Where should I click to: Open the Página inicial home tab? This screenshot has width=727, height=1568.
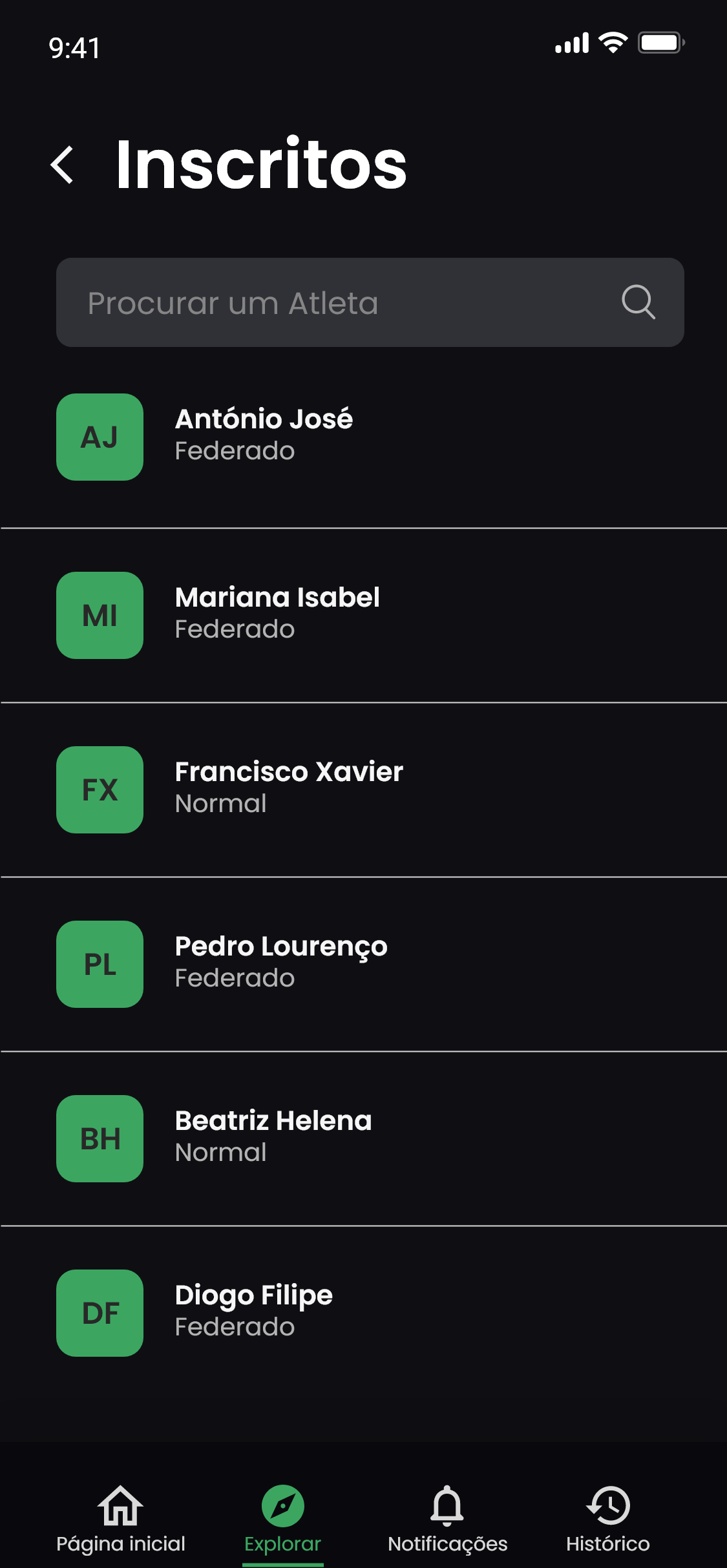tap(121, 1518)
